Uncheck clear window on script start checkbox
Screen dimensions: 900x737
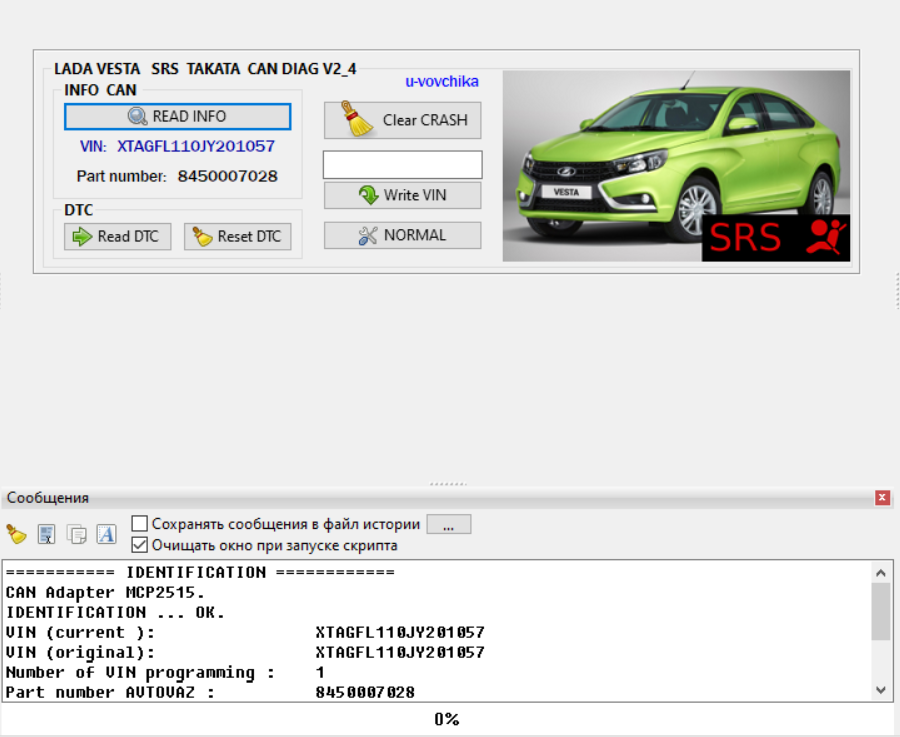pyautogui.click(x=139, y=545)
